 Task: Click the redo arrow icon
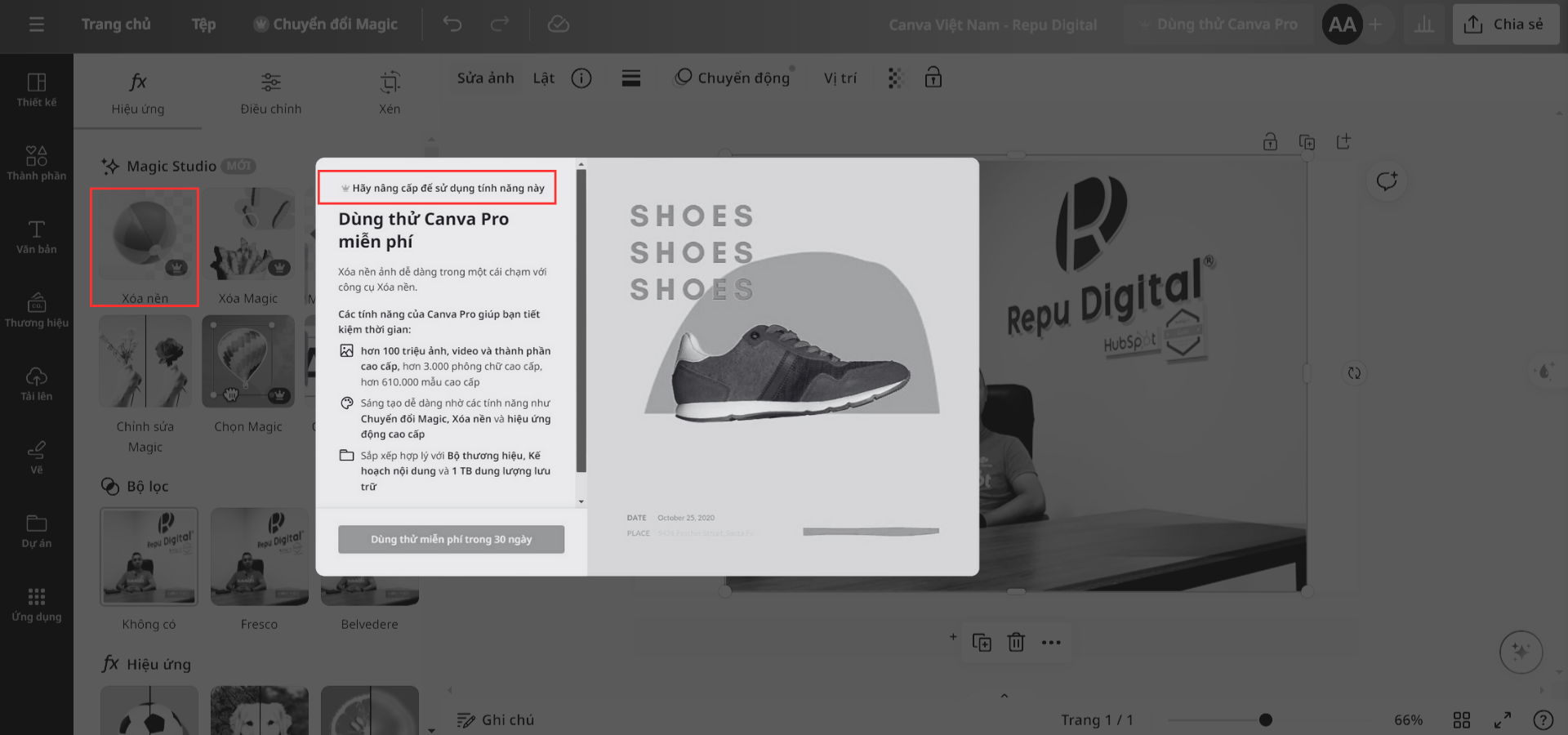tap(499, 24)
